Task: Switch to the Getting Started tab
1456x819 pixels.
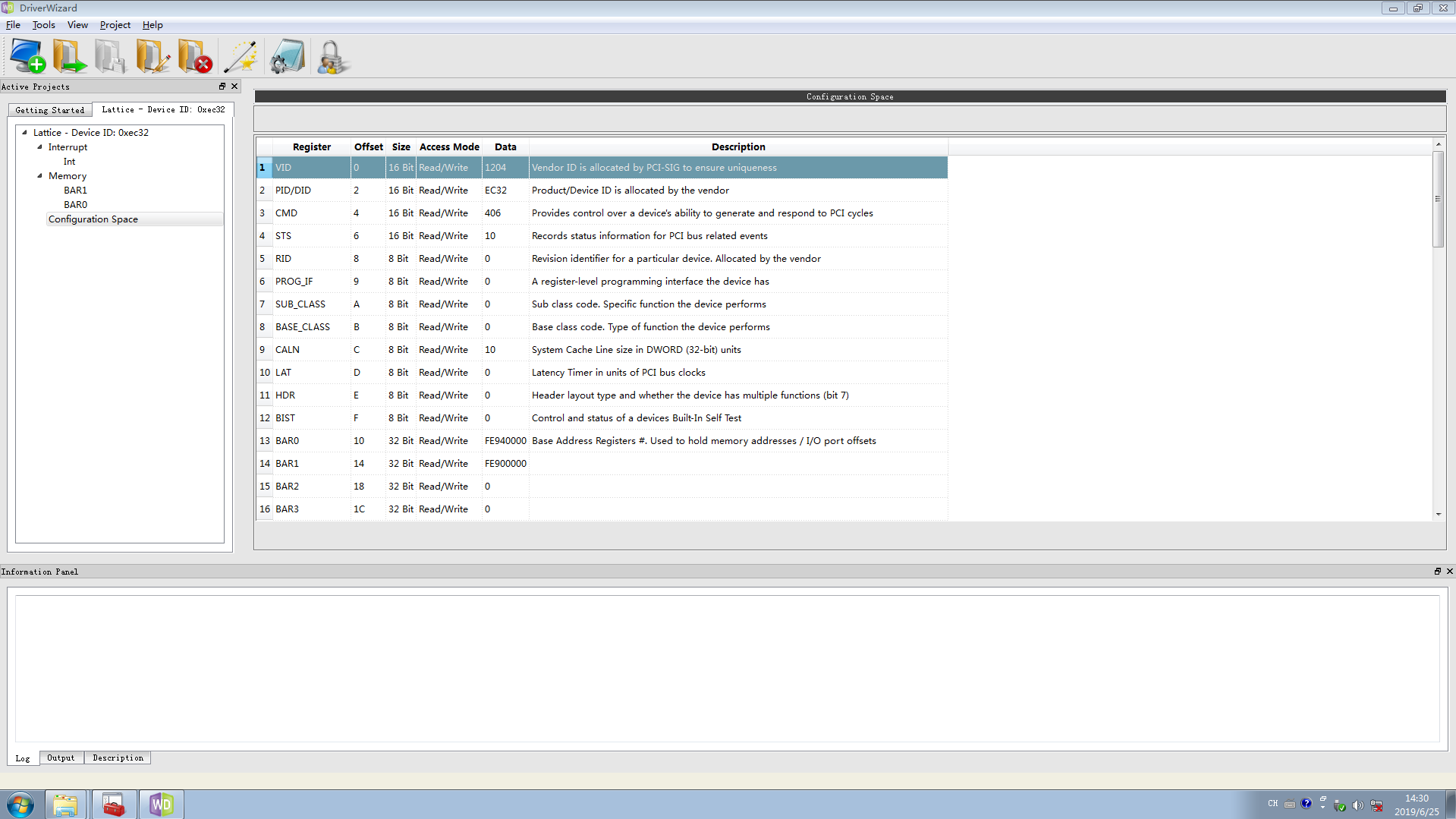Action: tap(50, 110)
